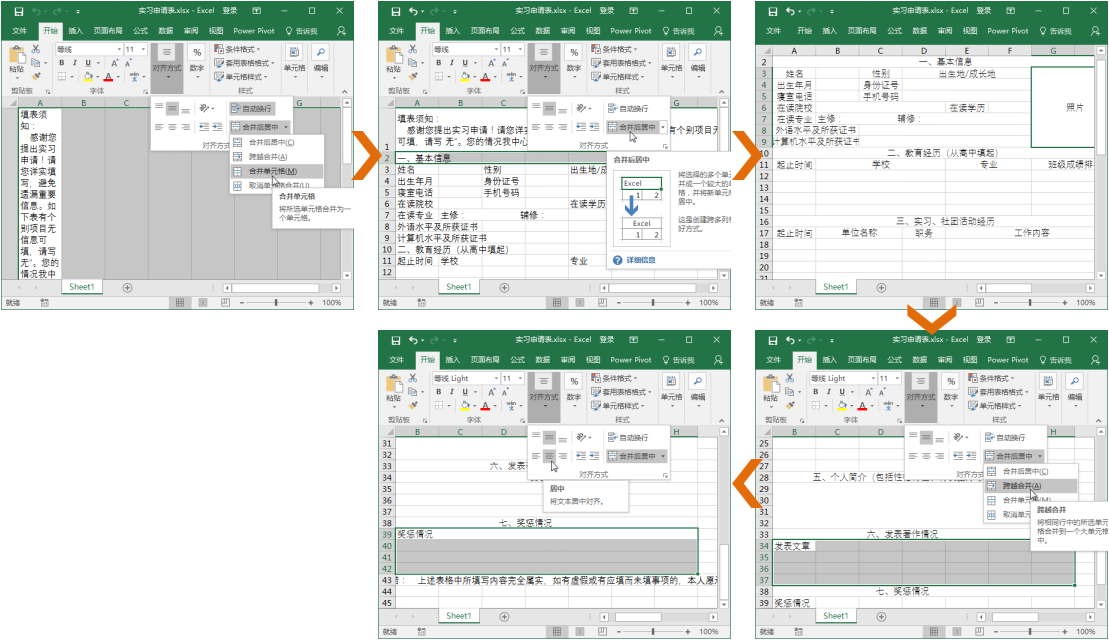Click Center align icon in bottom-middle alignment popup
This screenshot has height=640, width=1109.
[550, 456]
